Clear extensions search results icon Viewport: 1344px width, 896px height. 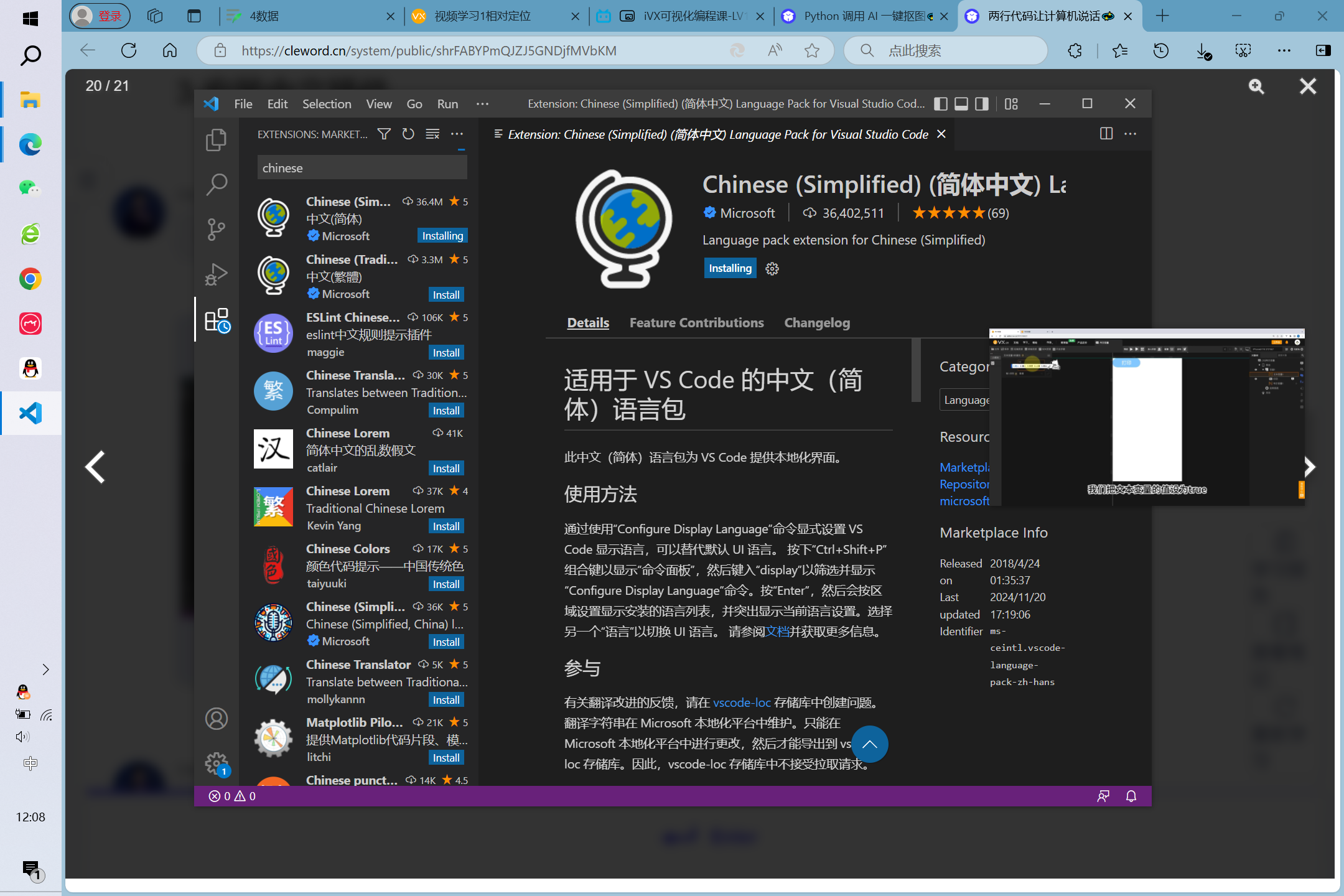pos(432,134)
